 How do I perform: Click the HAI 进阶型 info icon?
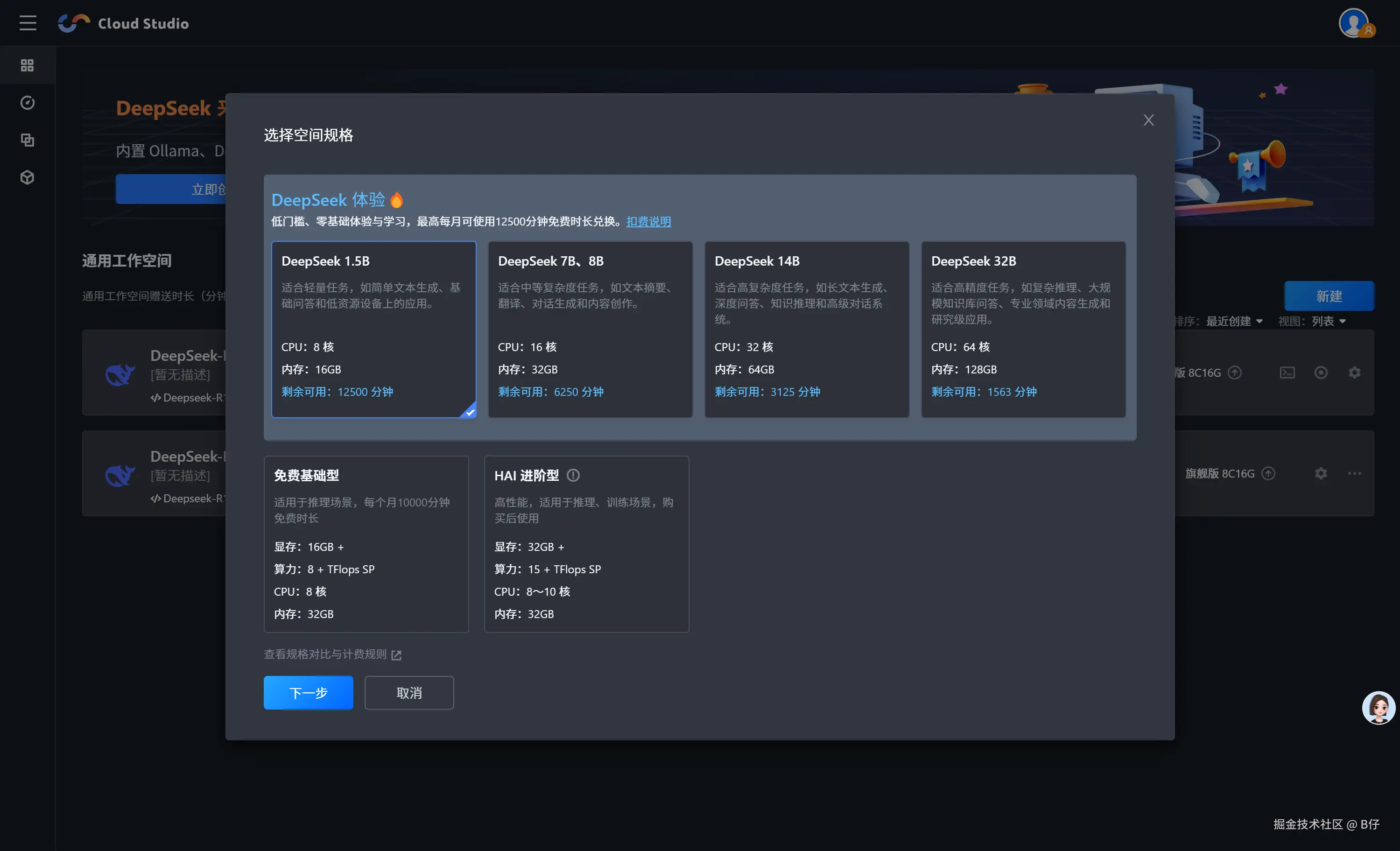tap(573, 476)
